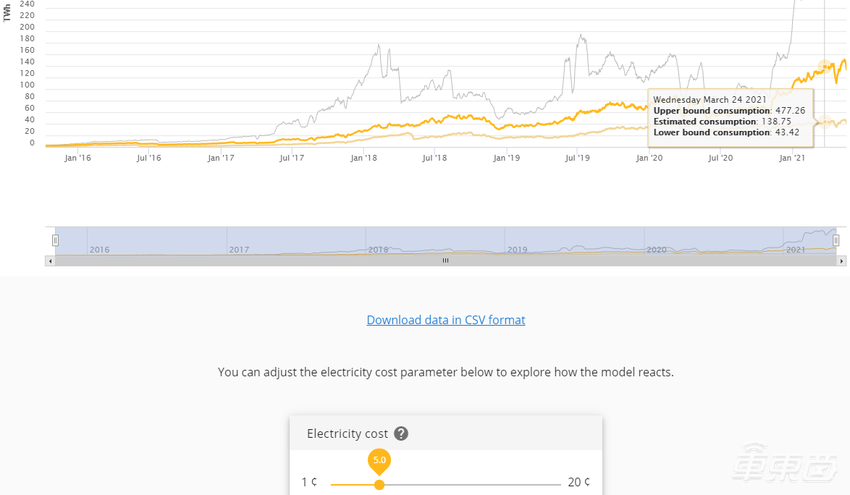Screen dimensions: 850x495
Task: Click the navigator left scroll arrow
Action: [50, 261]
